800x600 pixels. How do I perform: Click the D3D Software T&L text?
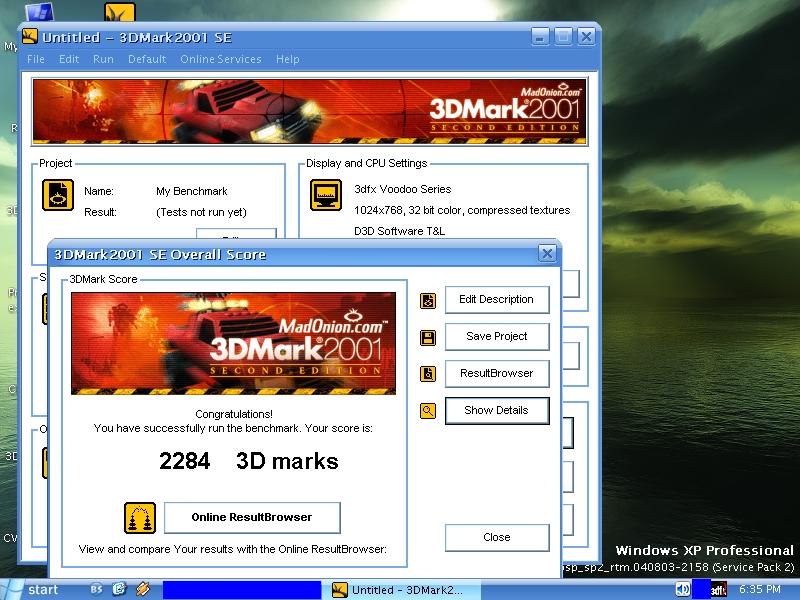pos(399,231)
